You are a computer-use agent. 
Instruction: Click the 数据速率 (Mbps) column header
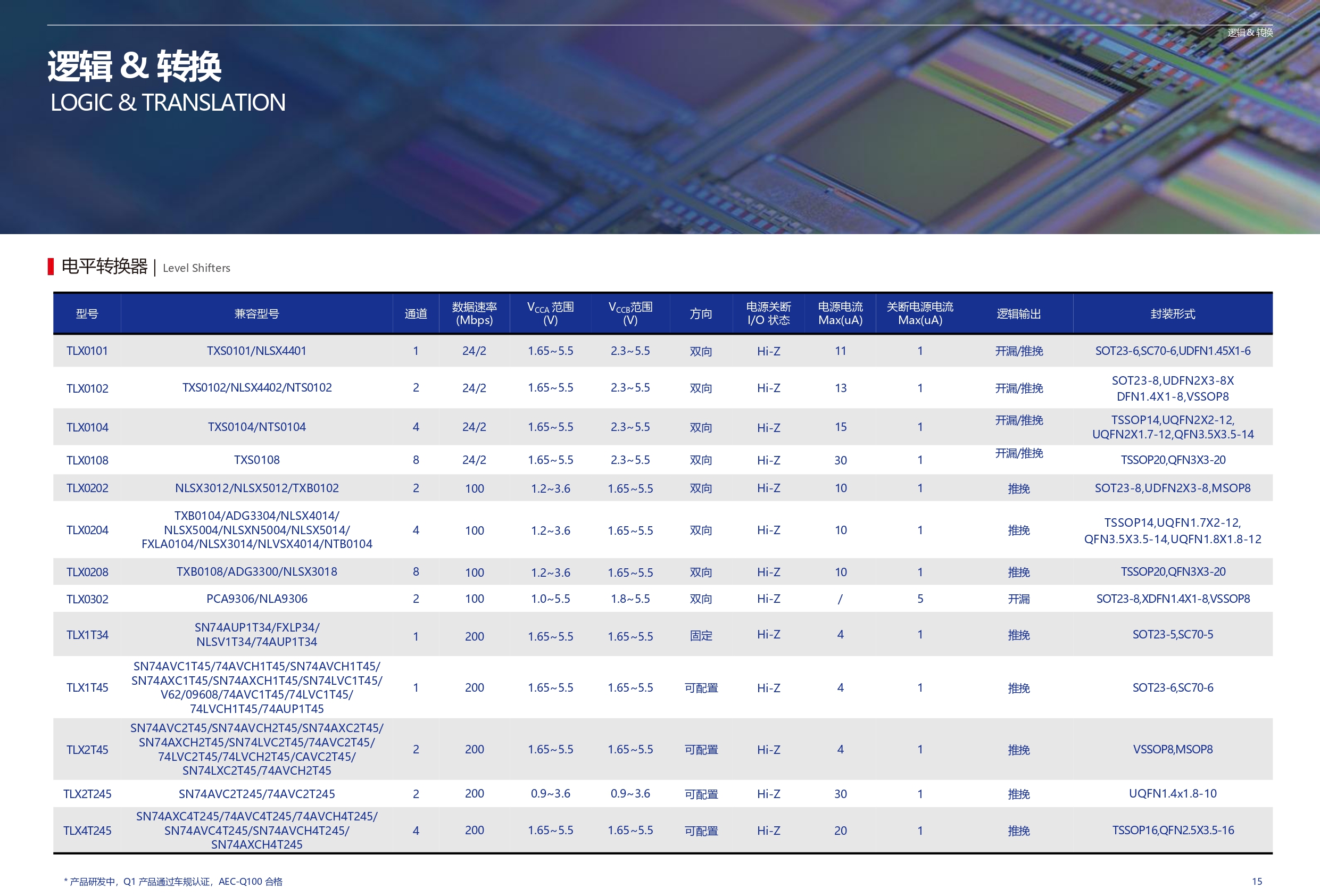coord(474,313)
